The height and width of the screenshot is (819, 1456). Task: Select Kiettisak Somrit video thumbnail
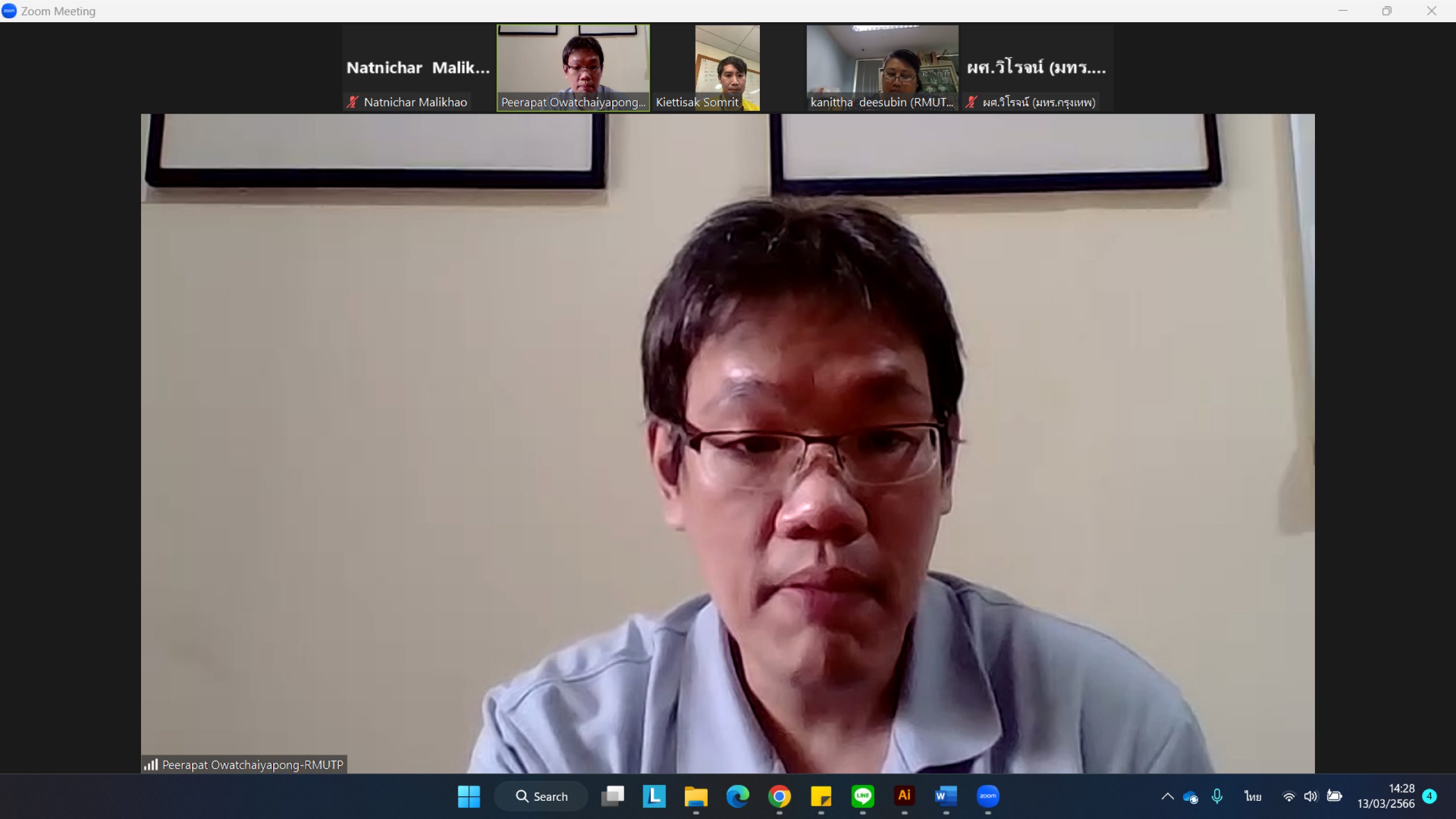727,68
